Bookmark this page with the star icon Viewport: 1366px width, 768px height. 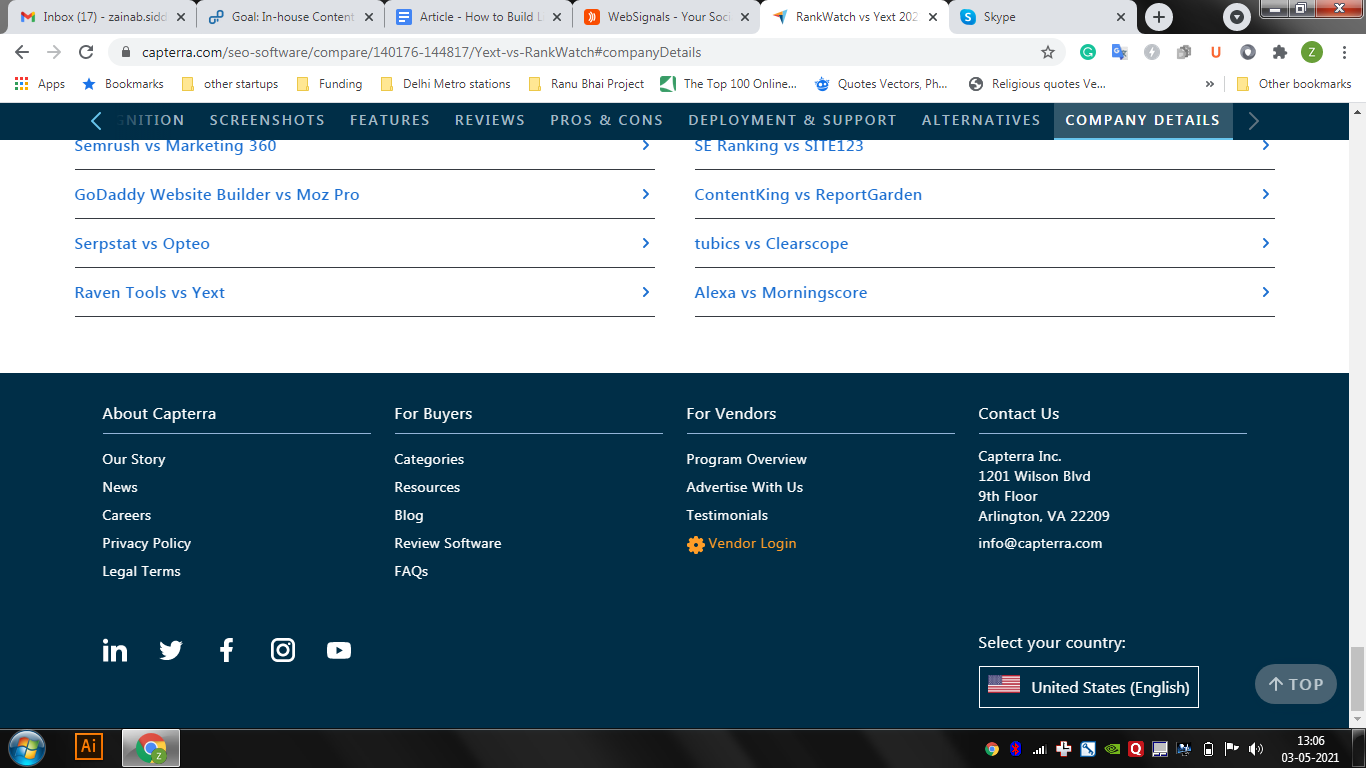point(1048,52)
